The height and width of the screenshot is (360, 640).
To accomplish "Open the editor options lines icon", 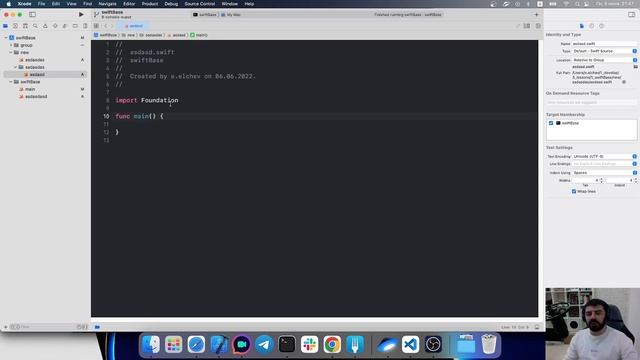I will [527, 26].
